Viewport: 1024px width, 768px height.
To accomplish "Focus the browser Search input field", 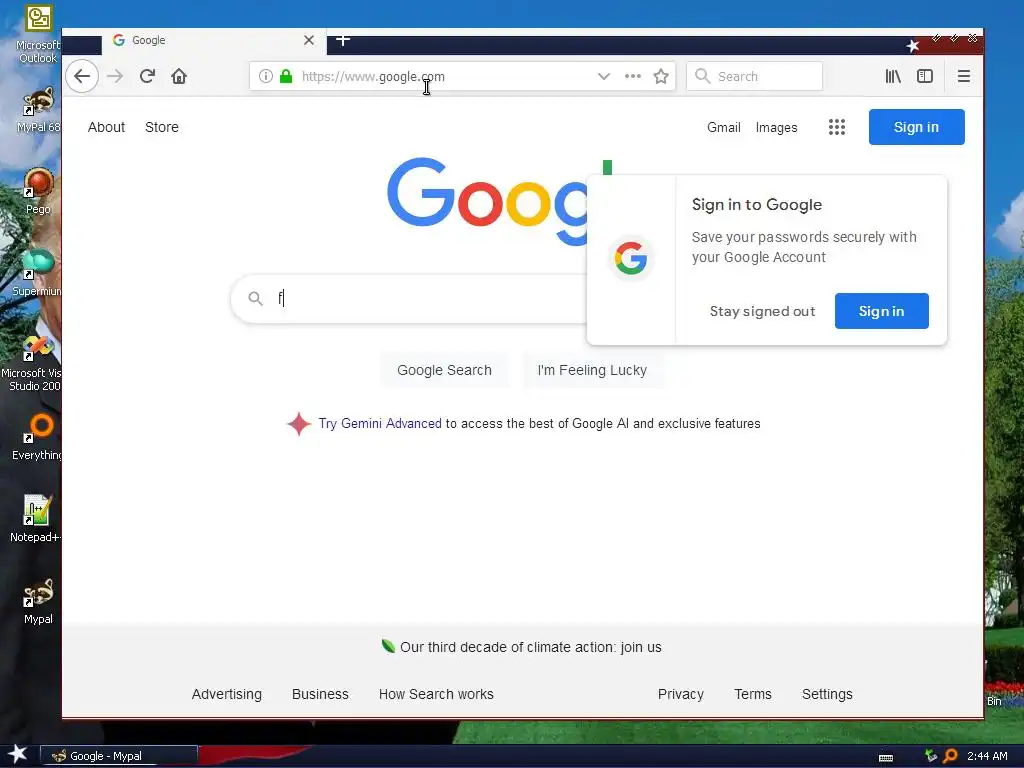I will coord(754,76).
